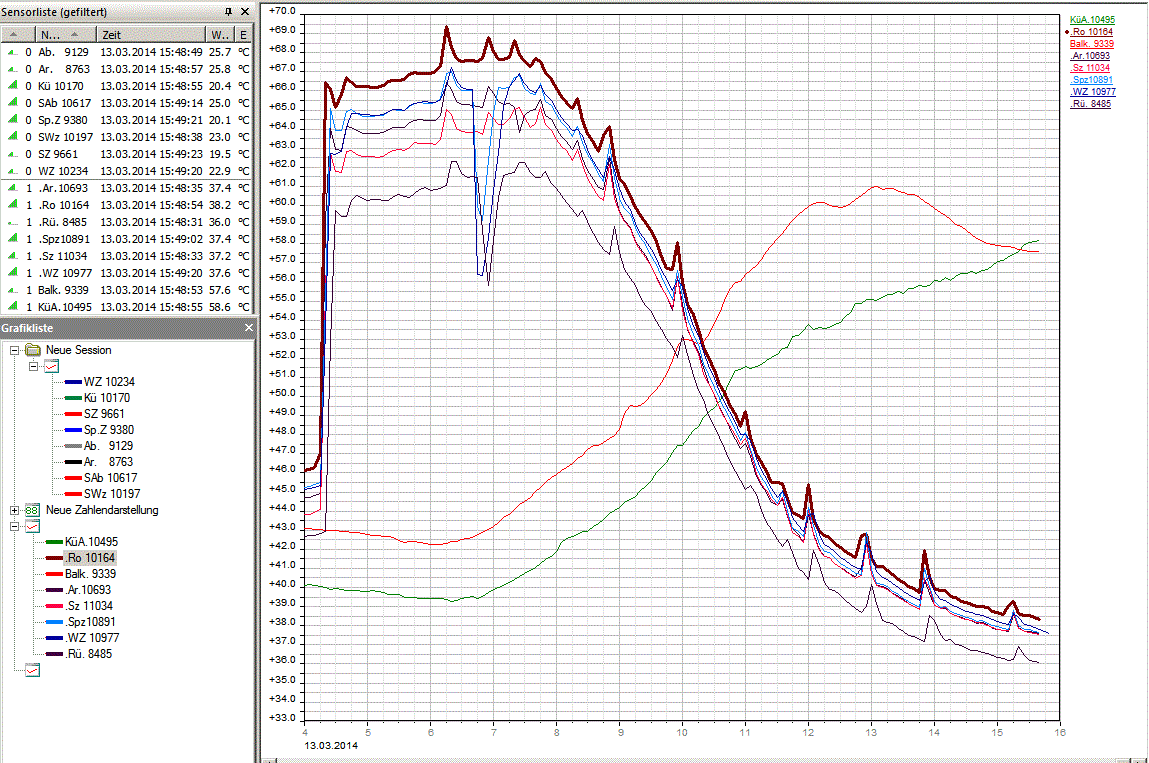Click signal strength icon for KüA. 10495 row
The width and height of the screenshot is (1149, 763).
(12, 307)
